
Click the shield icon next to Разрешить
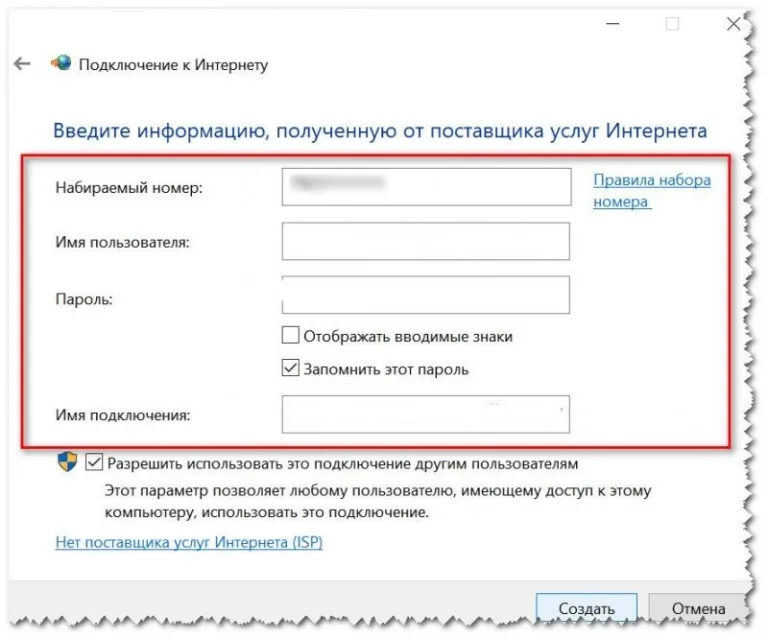67,462
